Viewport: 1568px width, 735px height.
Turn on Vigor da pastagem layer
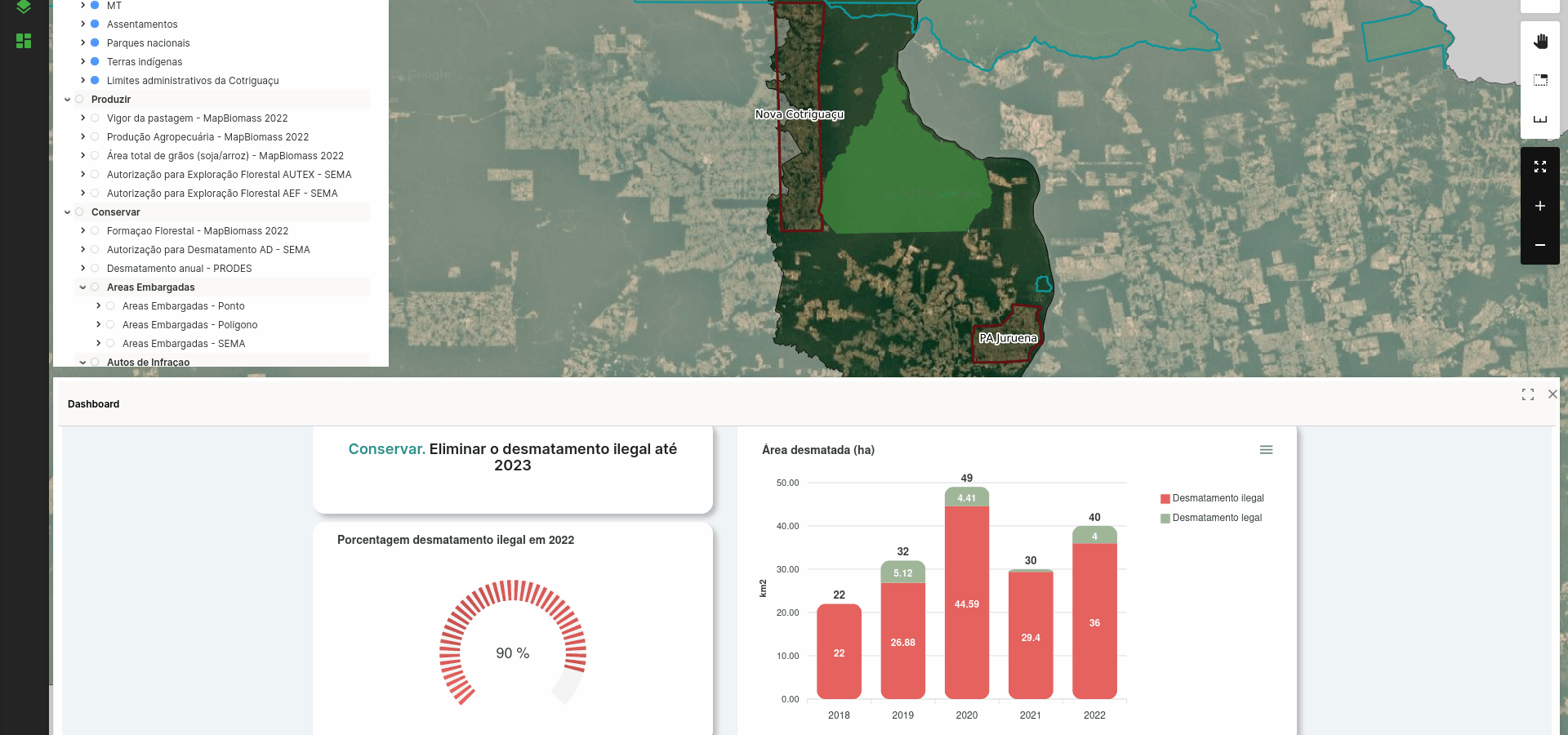(x=95, y=118)
